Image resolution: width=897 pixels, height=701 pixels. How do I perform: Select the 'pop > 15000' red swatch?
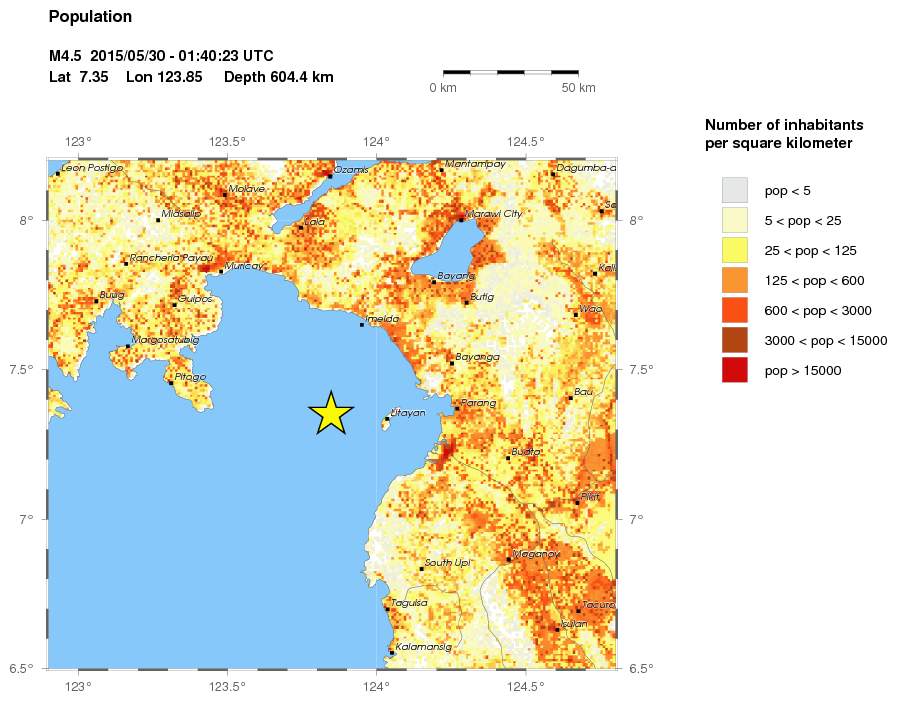pyautogui.click(x=735, y=370)
